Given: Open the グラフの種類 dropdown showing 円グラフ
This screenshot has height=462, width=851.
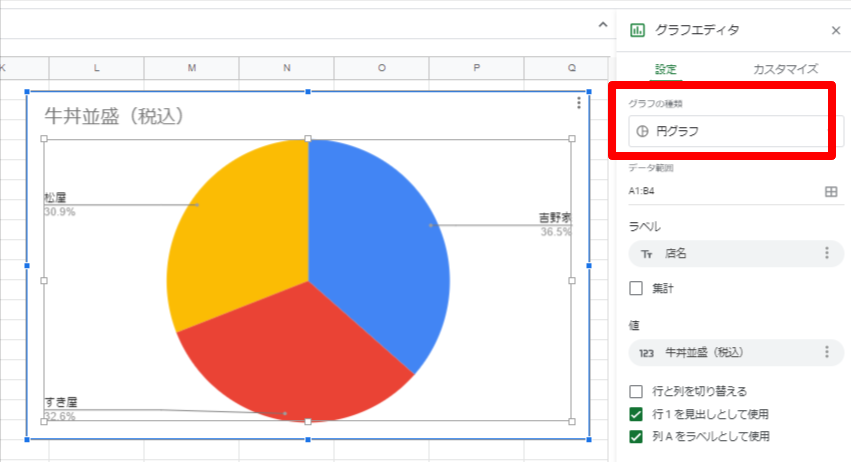Looking at the screenshot, I should [x=735, y=131].
